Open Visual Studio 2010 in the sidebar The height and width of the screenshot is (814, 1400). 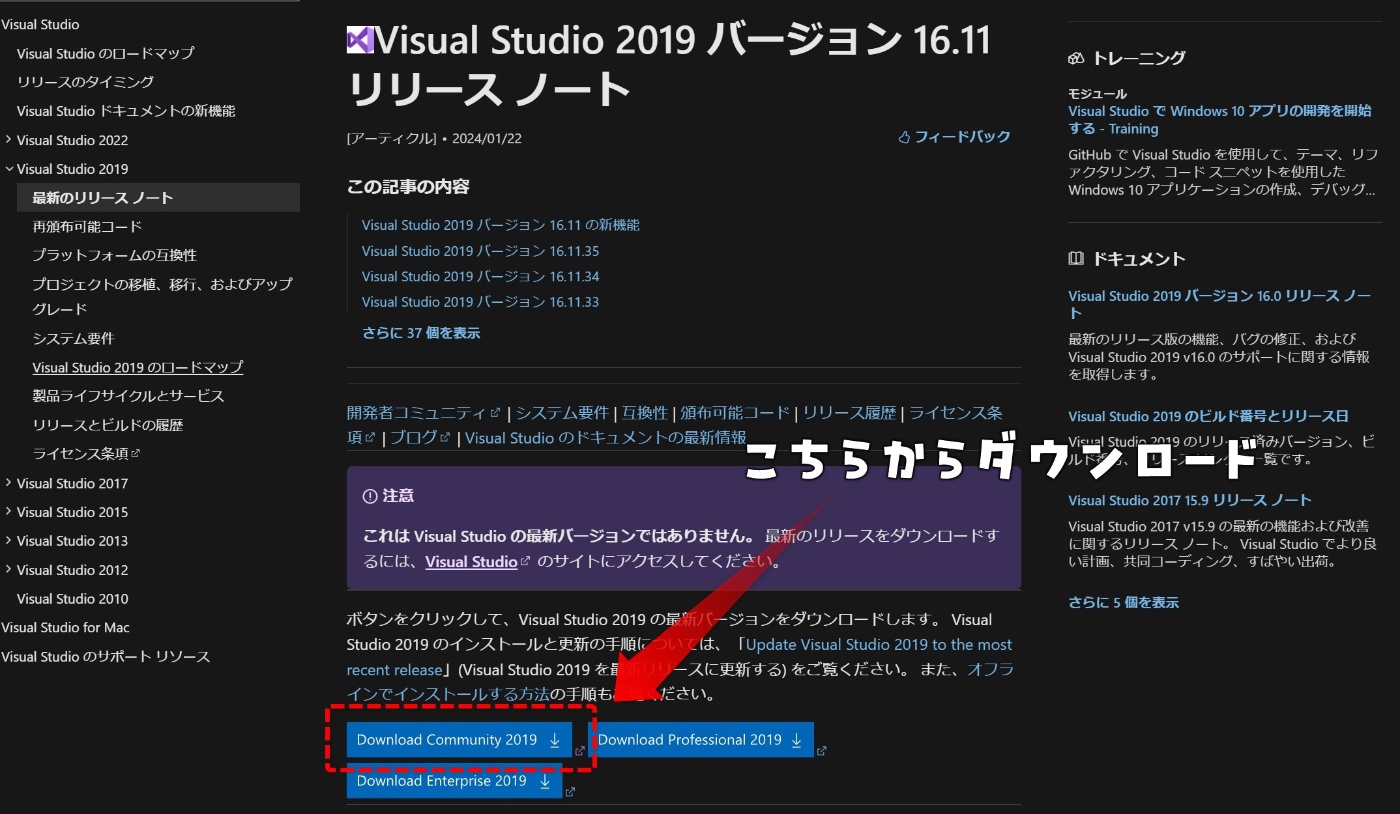tap(72, 599)
